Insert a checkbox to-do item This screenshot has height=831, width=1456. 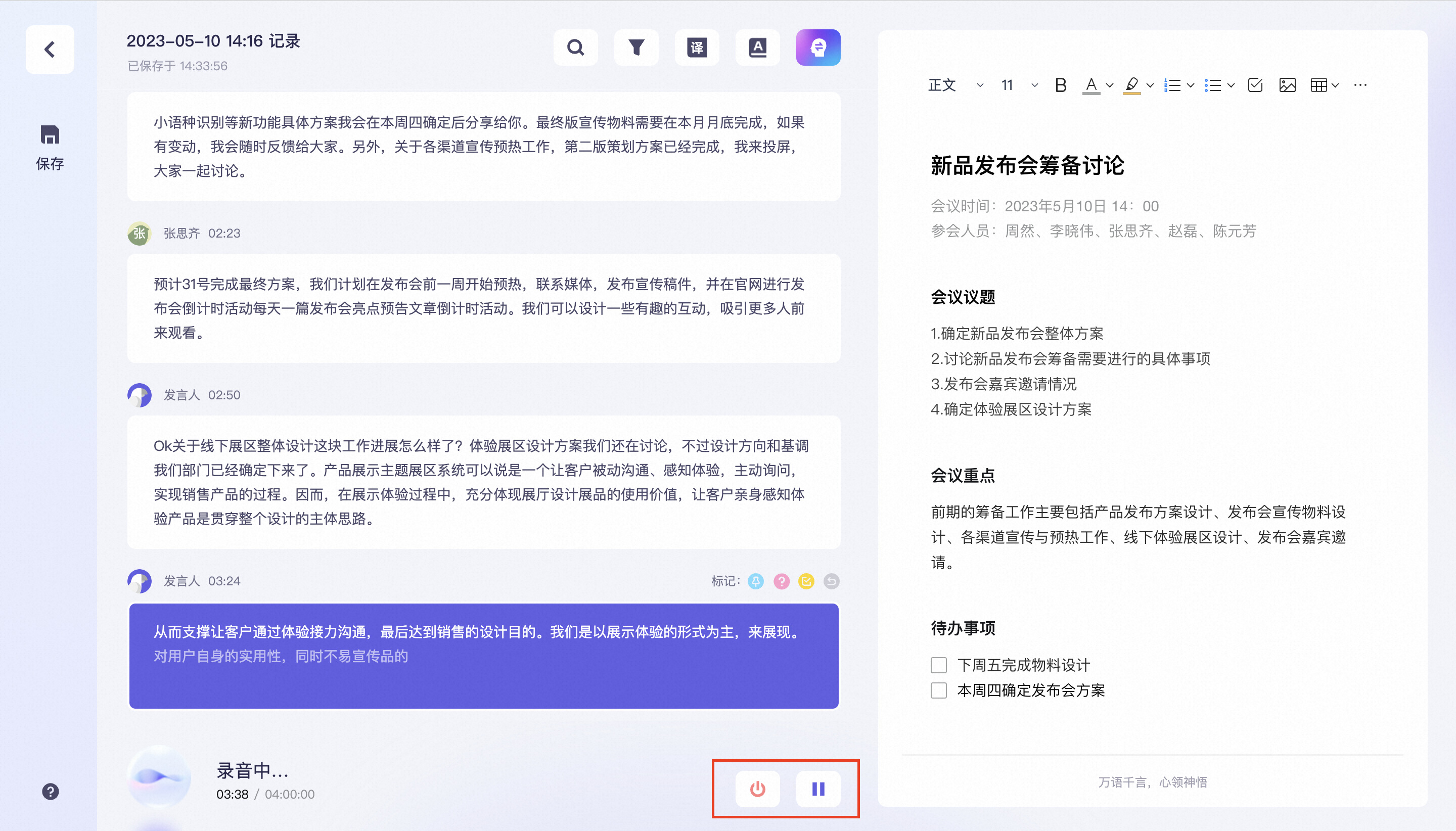pyautogui.click(x=1255, y=85)
